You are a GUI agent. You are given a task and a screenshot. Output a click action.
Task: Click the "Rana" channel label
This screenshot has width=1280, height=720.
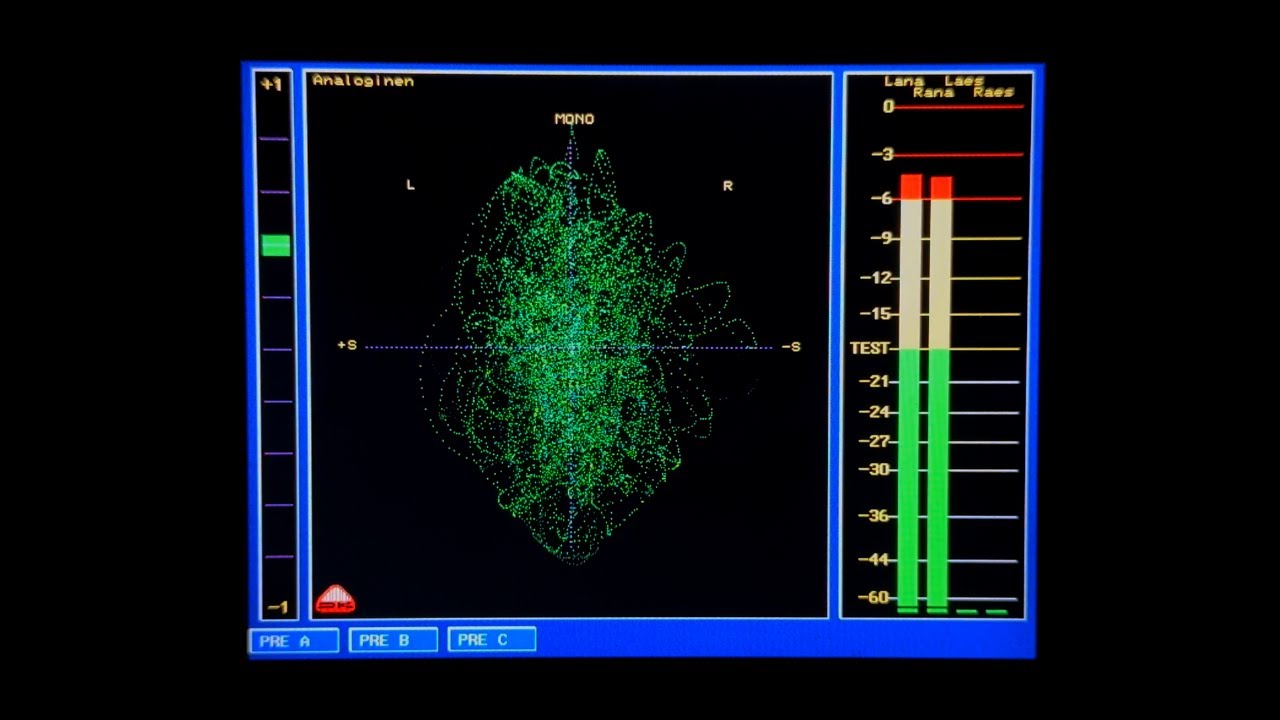[933, 92]
